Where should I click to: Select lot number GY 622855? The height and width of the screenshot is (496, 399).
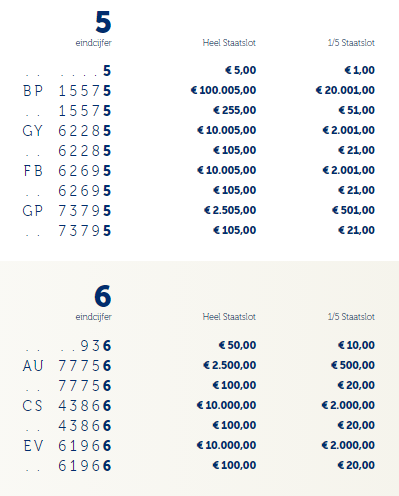coord(67,131)
